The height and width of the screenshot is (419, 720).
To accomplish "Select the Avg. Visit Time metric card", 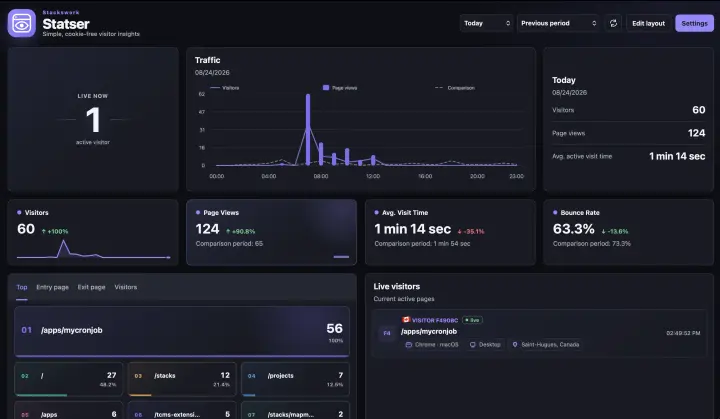I will point(450,232).
